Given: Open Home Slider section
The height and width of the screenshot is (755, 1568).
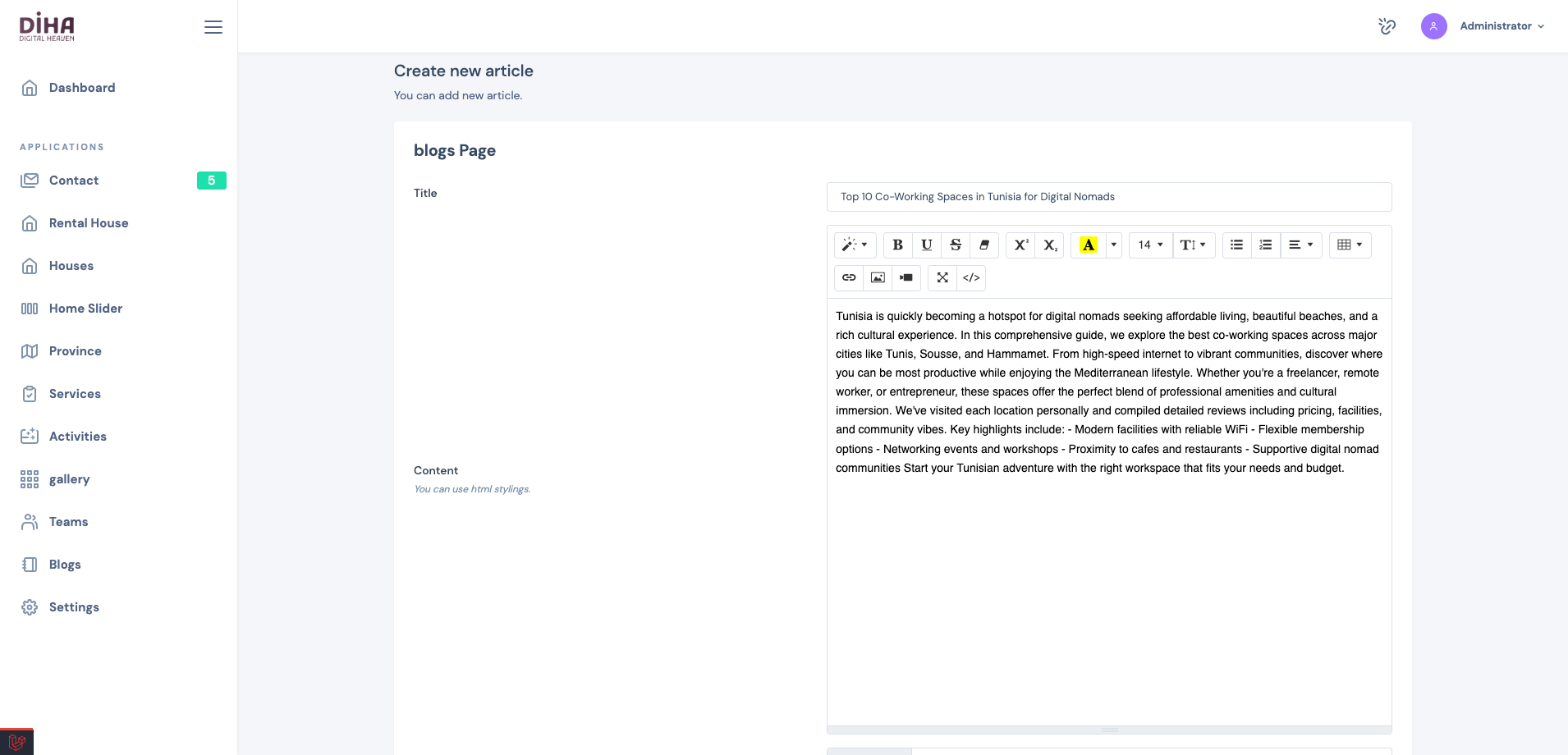Looking at the screenshot, I should coord(119,309).
